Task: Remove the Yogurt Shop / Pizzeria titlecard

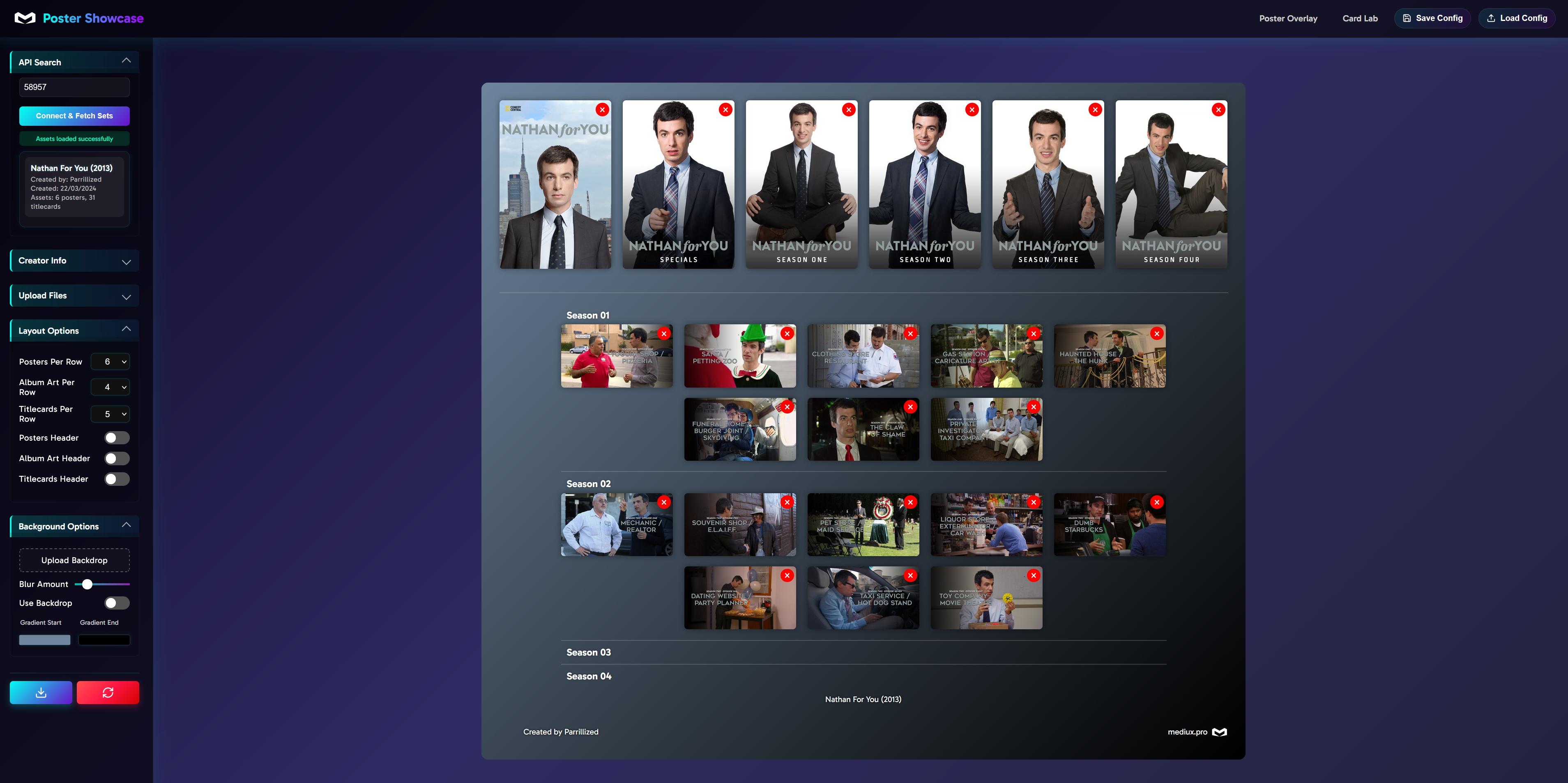Action: point(664,334)
